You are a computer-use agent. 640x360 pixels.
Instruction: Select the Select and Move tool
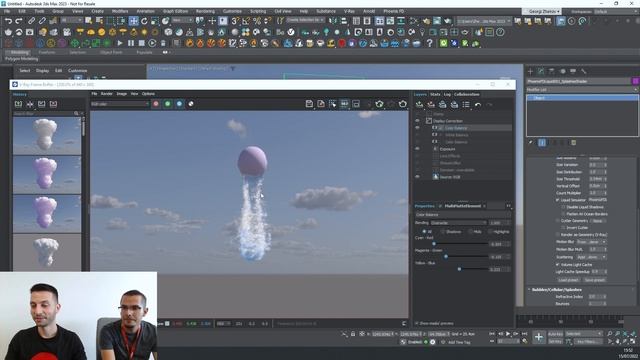click(x=133, y=21)
